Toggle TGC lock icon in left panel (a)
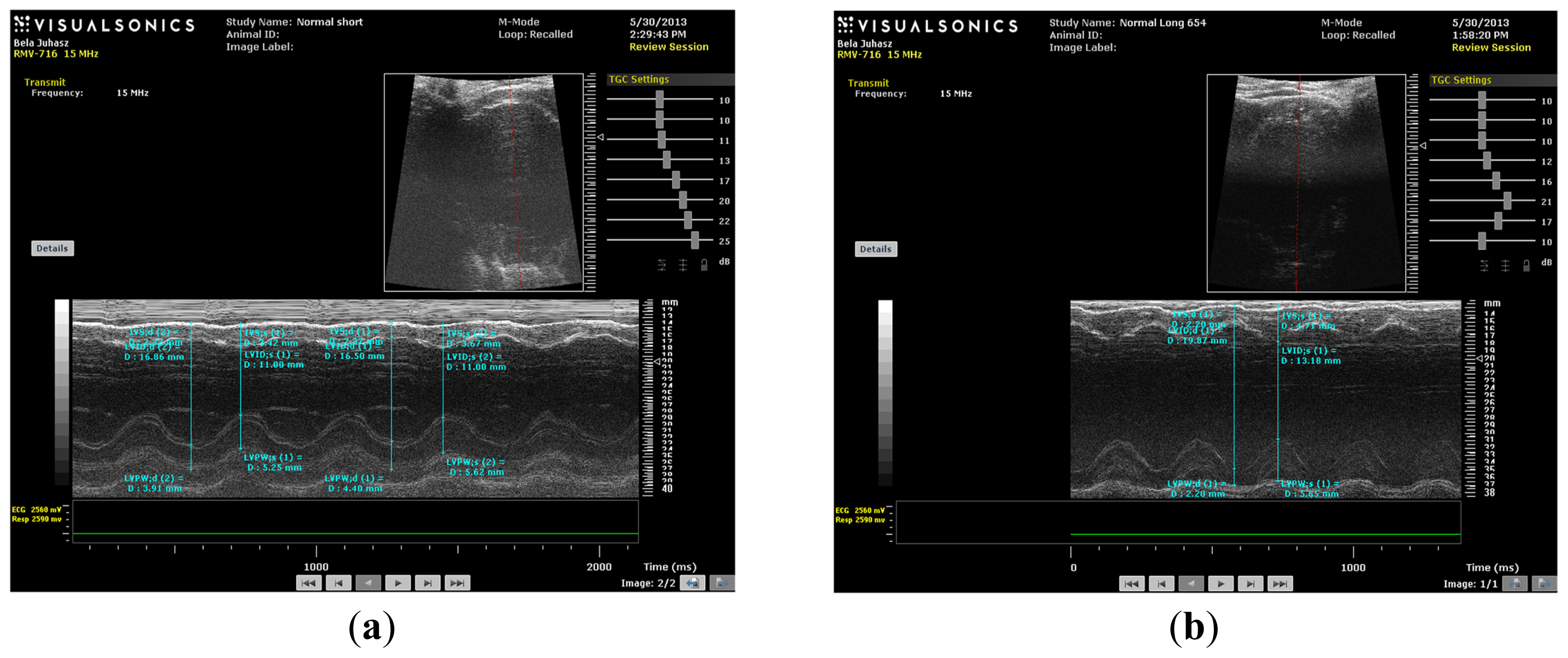This screenshot has width=1568, height=658. (x=704, y=265)
